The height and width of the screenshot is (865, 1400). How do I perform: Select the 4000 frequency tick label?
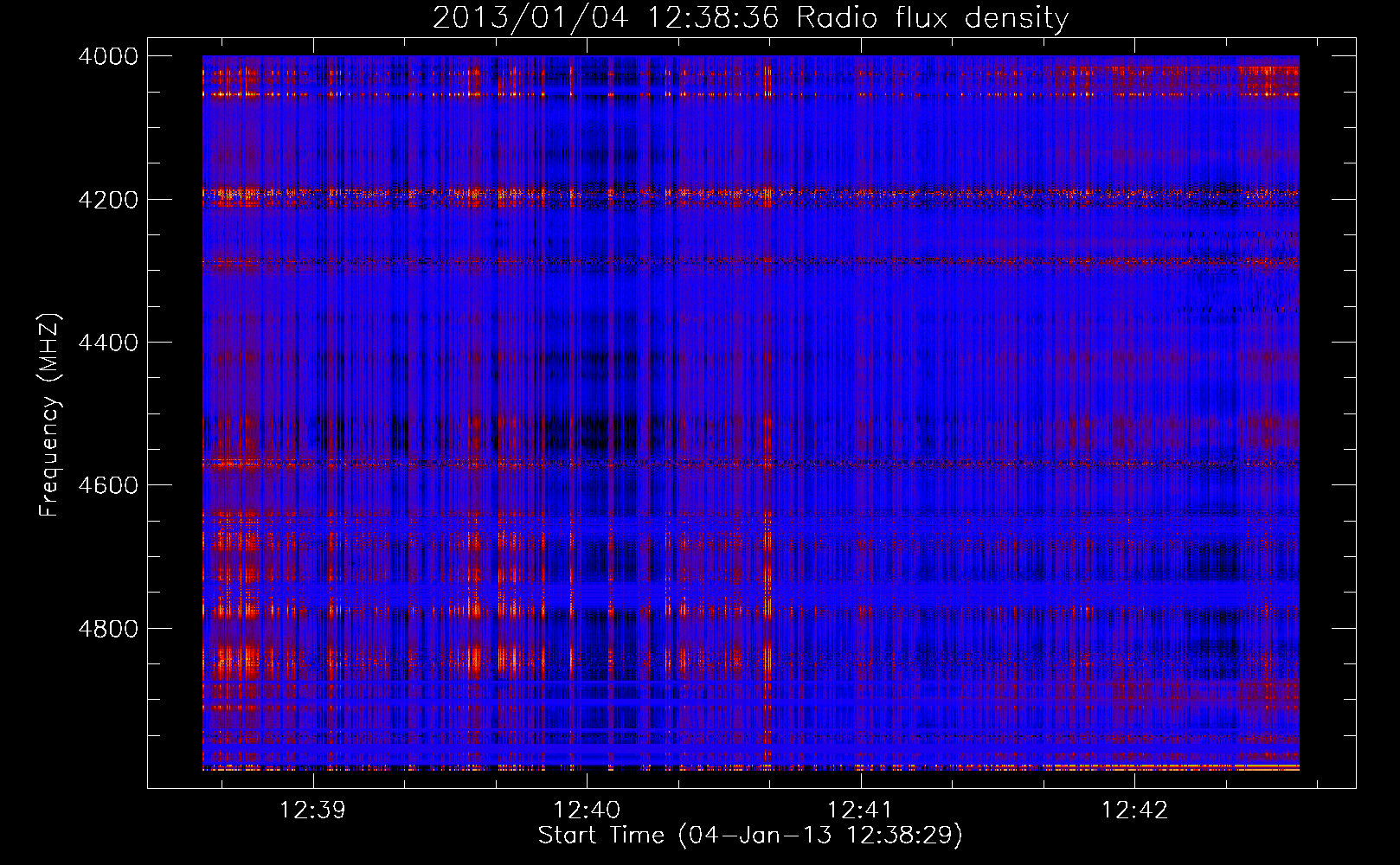point(108,56)
